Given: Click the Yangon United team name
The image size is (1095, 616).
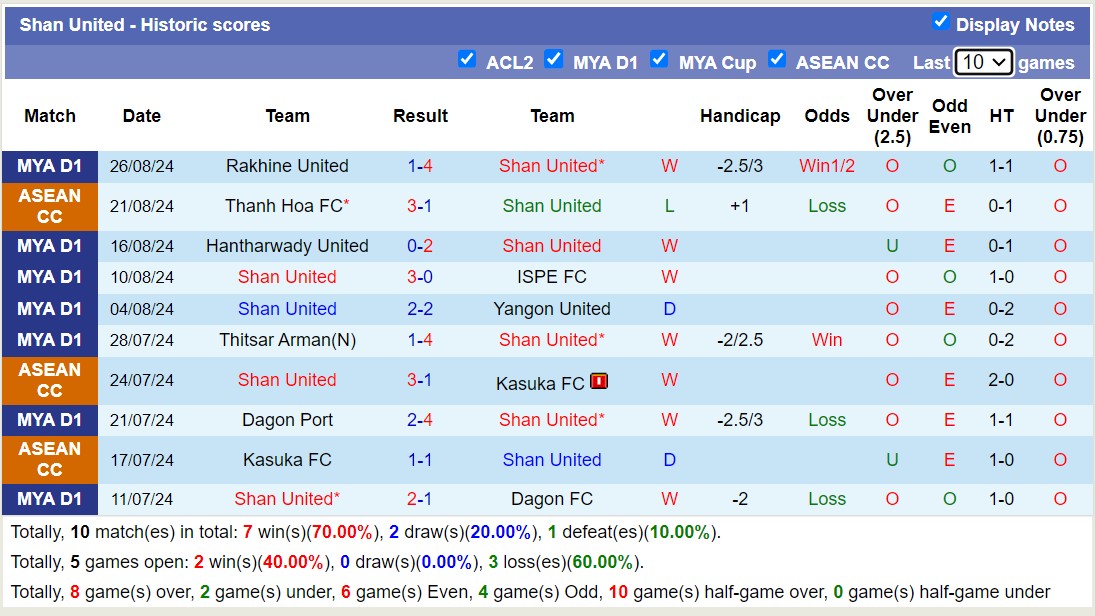Looking at the screenshot, I should click(552, 309).
